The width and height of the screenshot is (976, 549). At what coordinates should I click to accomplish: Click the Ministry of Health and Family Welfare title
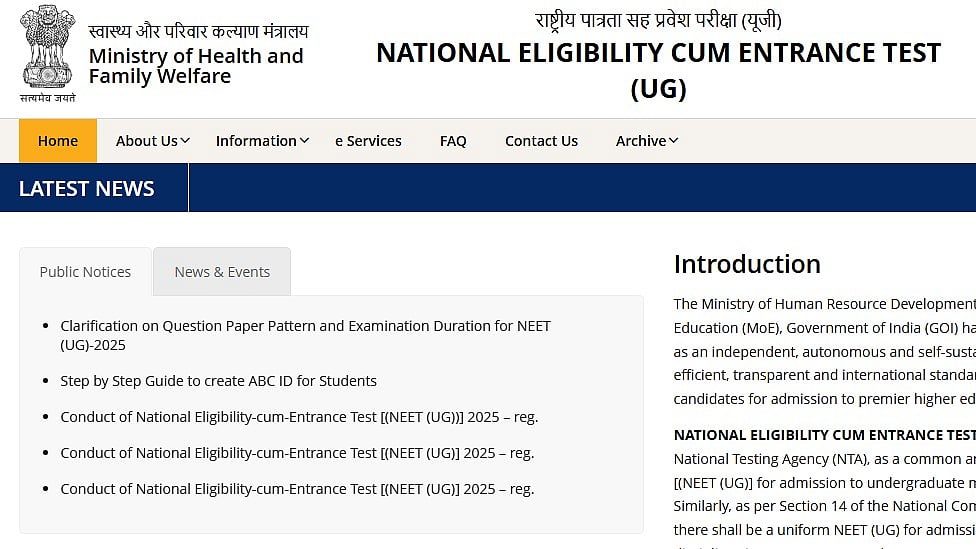pos(195,66)
